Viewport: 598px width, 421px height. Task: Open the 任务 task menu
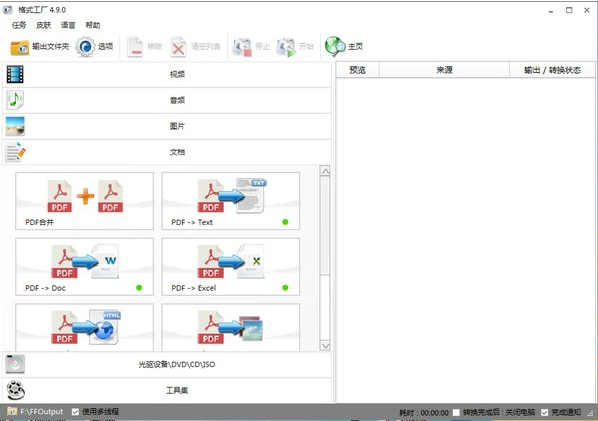[19, 25]
